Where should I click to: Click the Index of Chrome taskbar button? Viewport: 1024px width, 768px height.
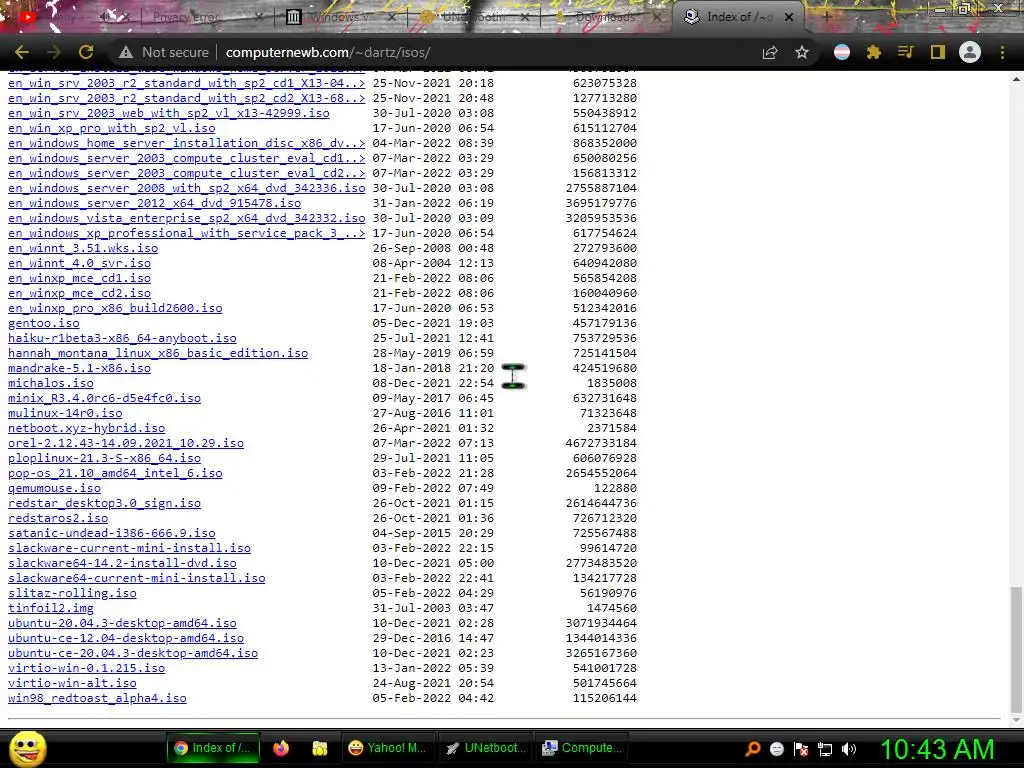(213, 748)
